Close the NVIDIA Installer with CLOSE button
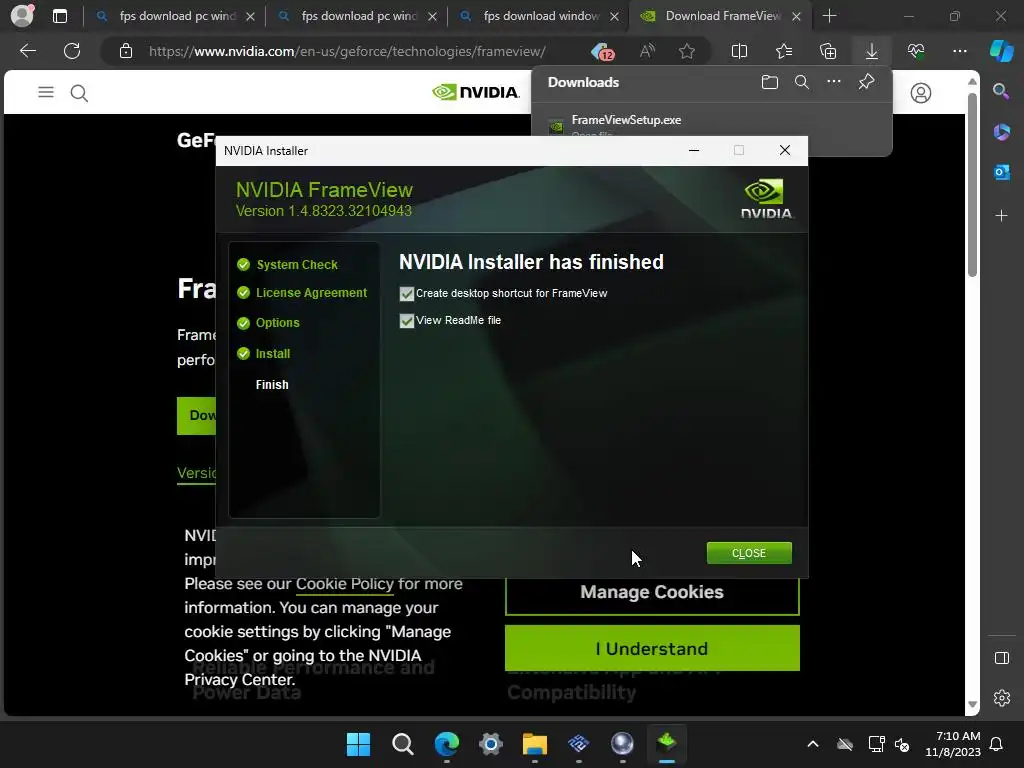Screen dimensions: 1024x768 (x=748, y=552)
